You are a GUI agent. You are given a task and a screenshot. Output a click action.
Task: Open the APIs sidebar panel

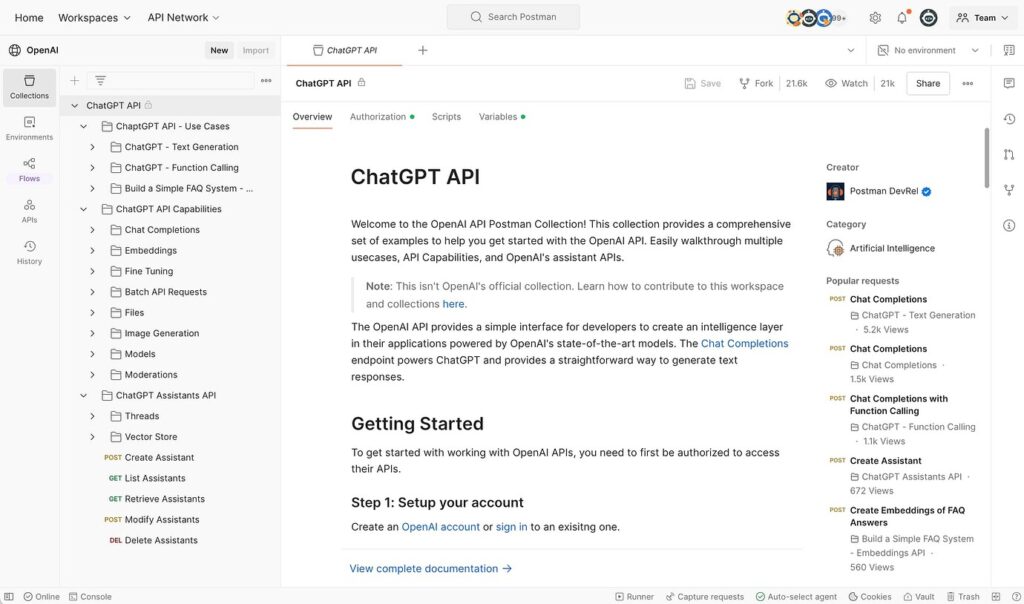(x=29, y=211)
